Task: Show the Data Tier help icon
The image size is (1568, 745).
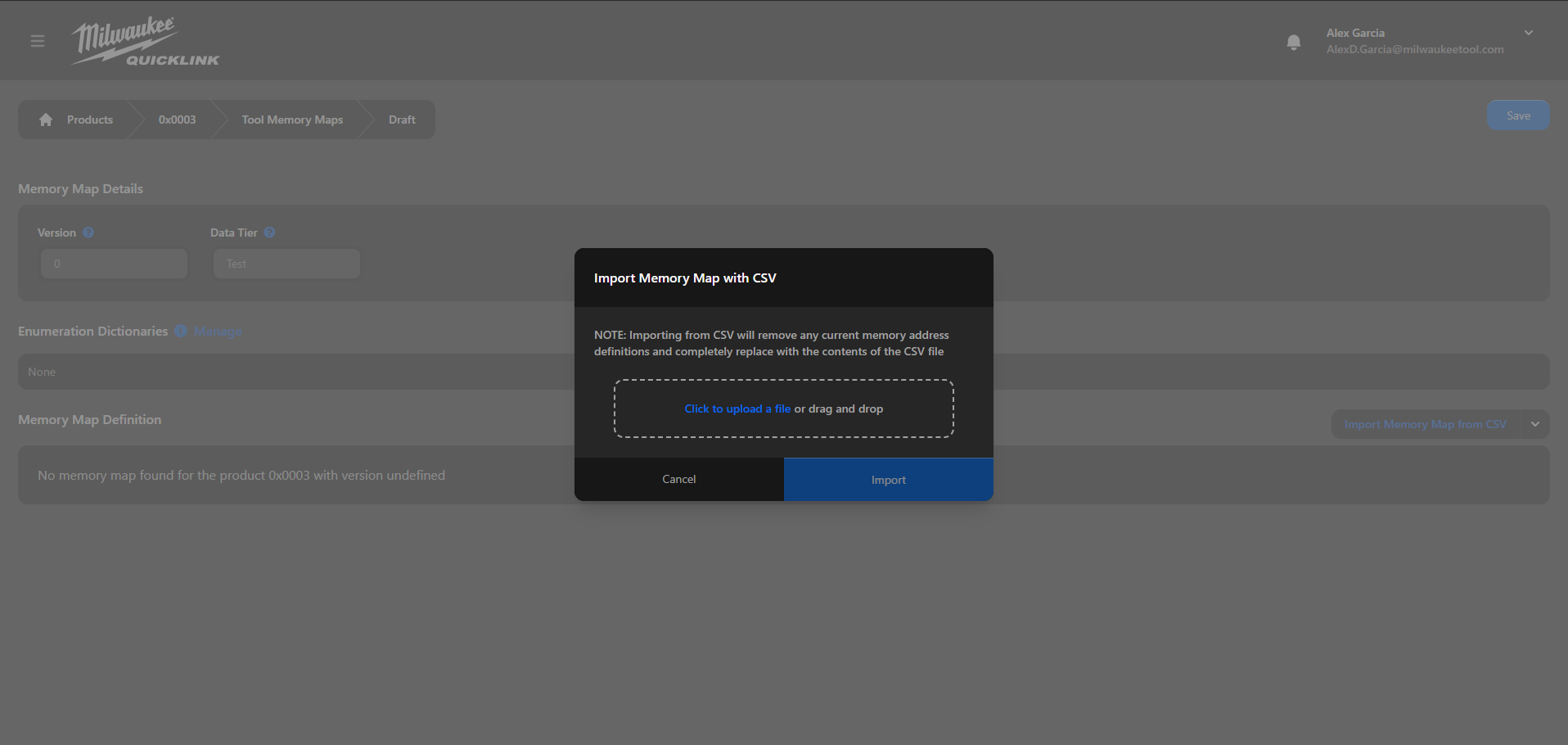Action: pyautogui.click(x=269, y=233)
